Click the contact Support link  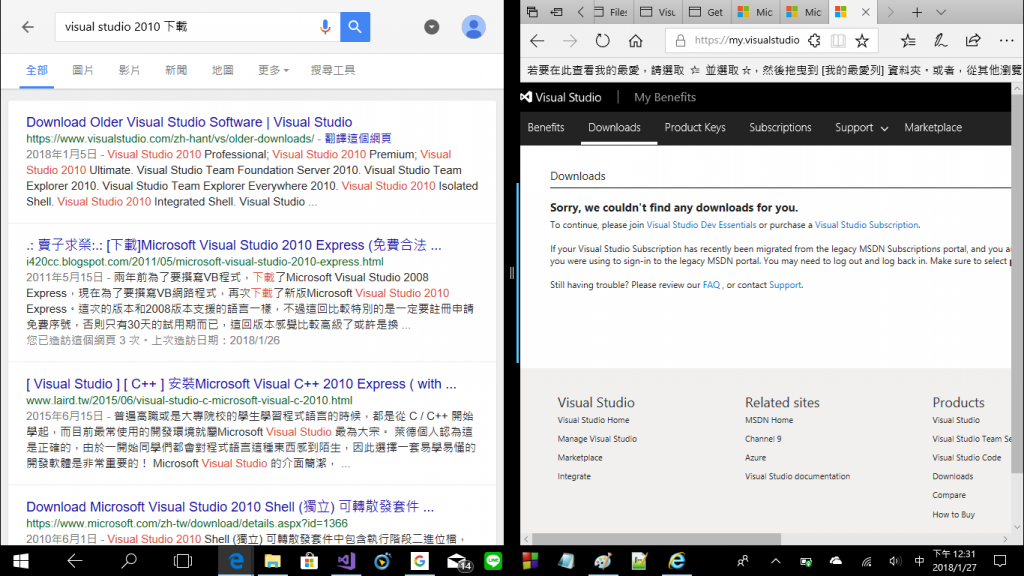tap(785, 285)
